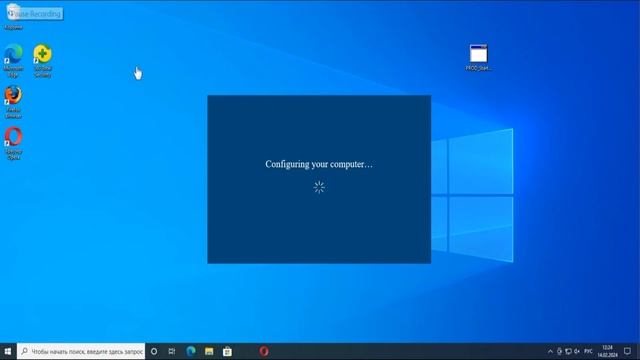Open Microsoft Store from the taskbar
The width and height of the screenshot is (640, 360).
(x=227, y=351)
